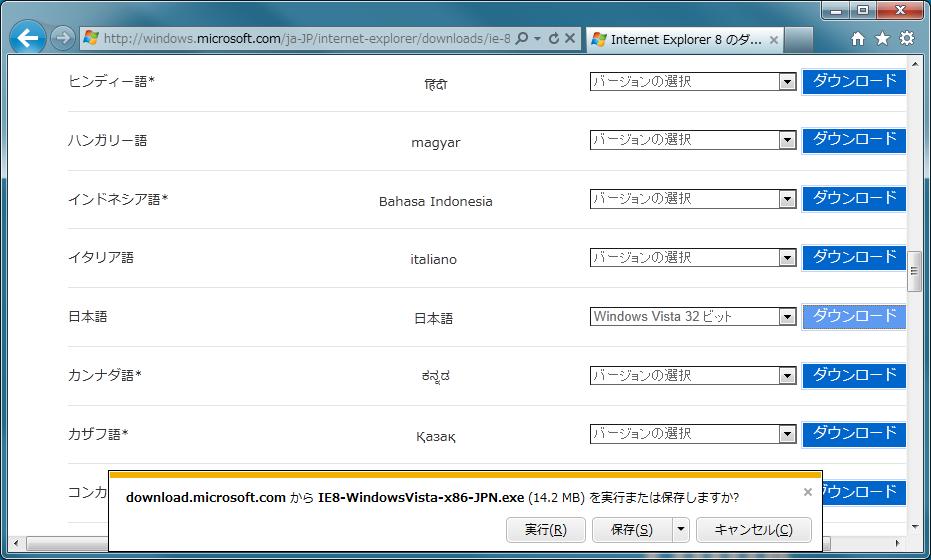Click ヒンディー語* language label
This screenshot has width=931, height=560.
pos(111,81)
